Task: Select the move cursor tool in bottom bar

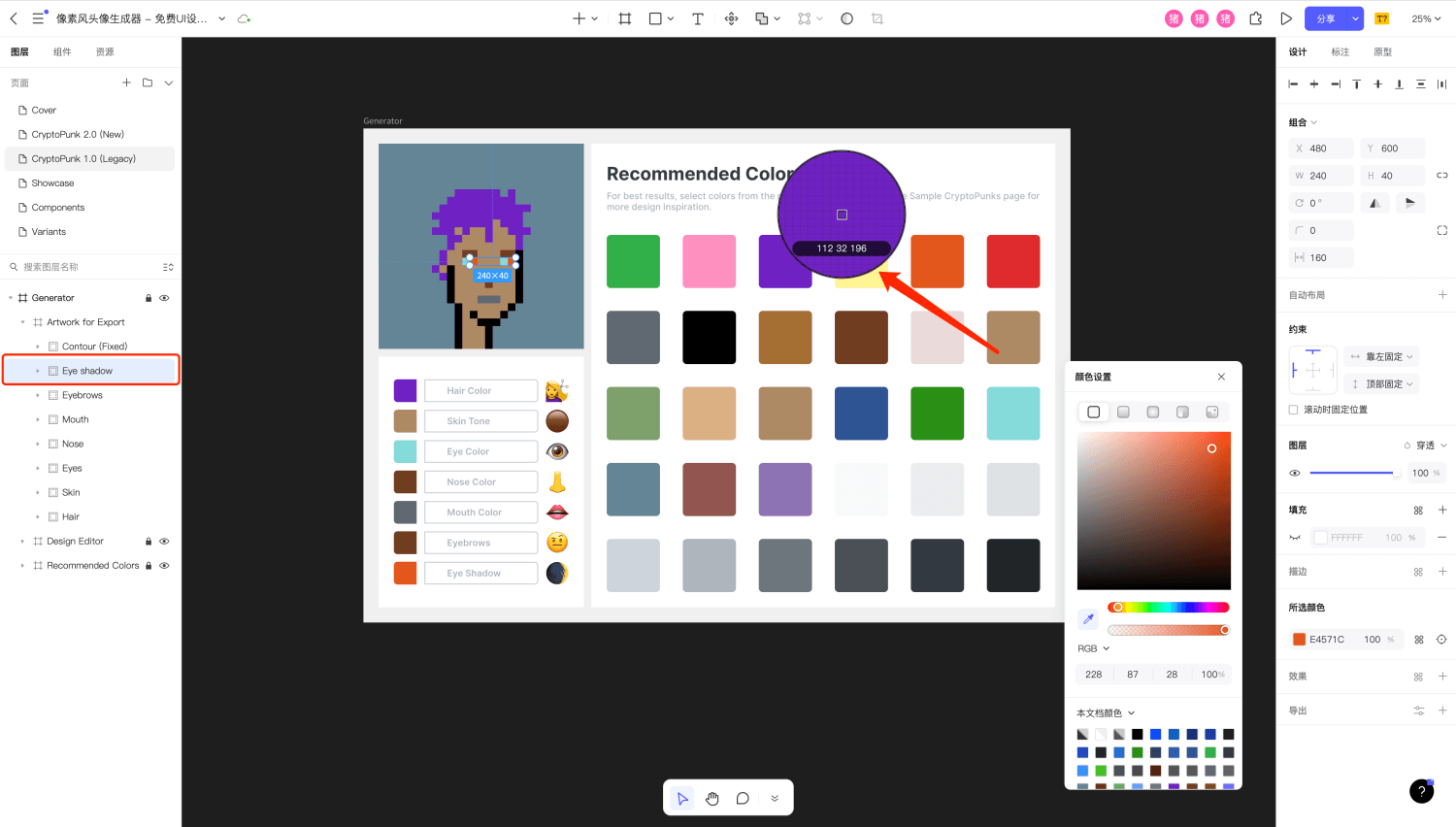Action: pos(683,798)
